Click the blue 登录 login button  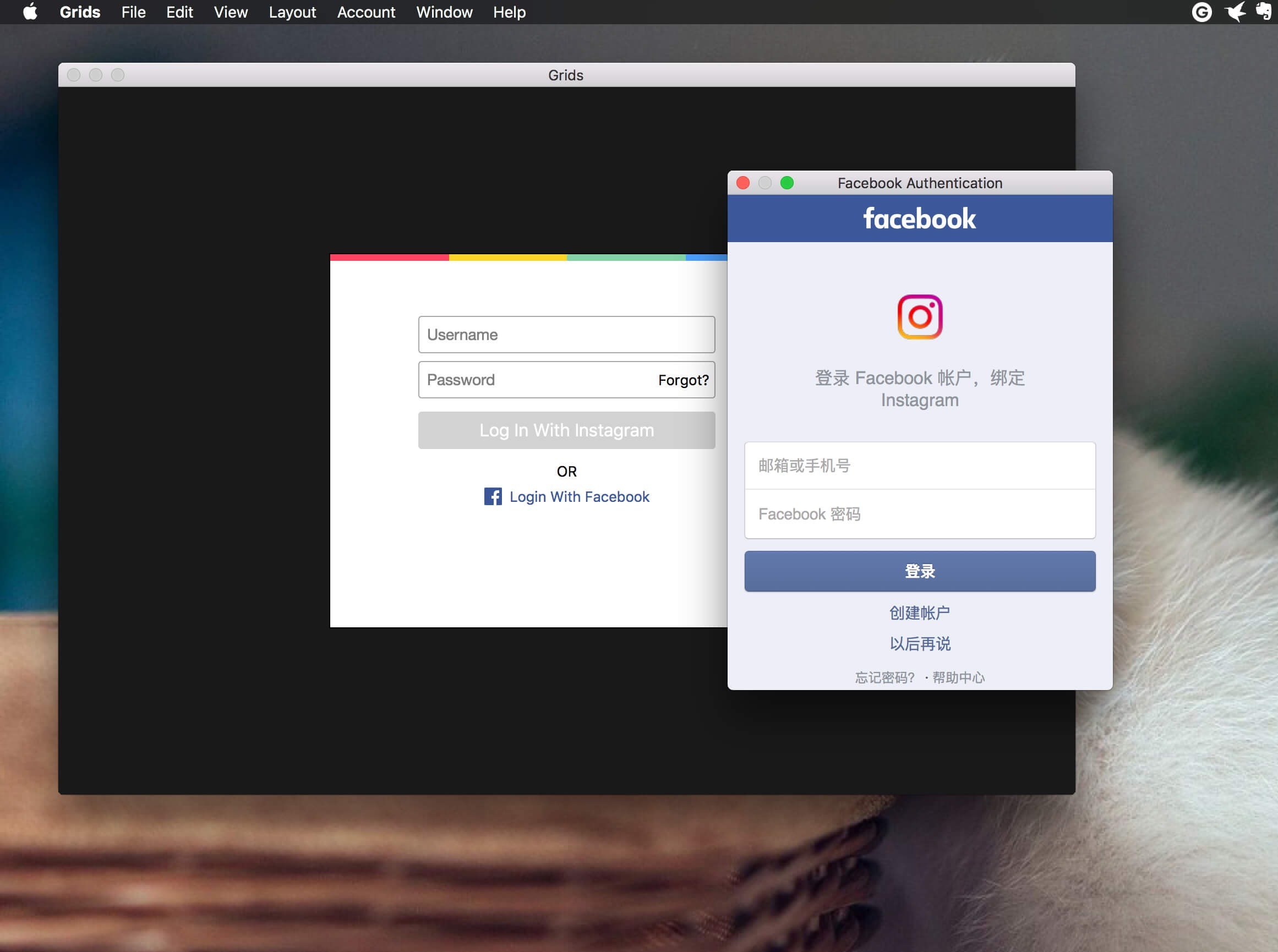pos(920,571)
